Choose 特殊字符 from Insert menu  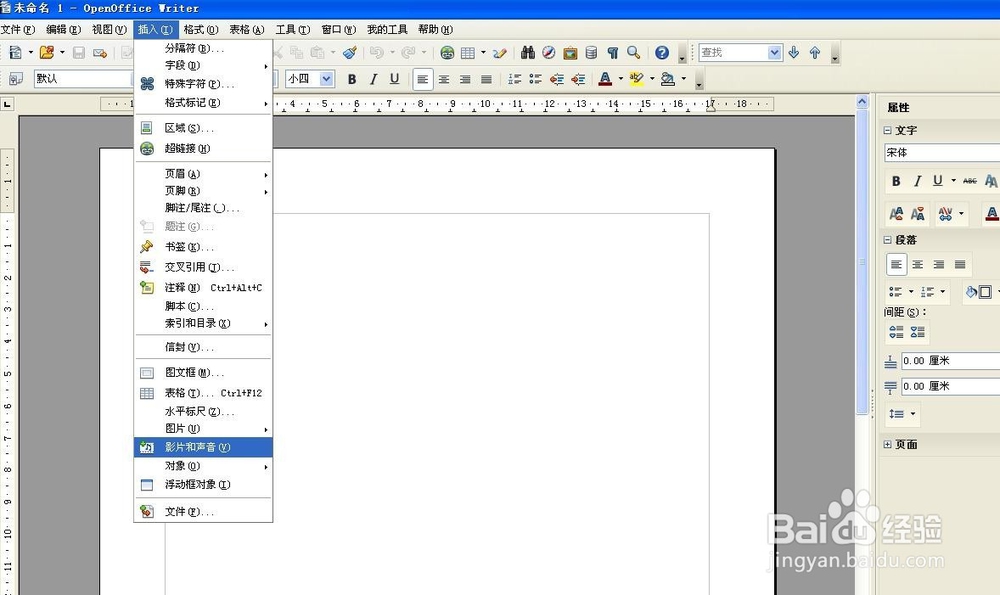[203, 84]
